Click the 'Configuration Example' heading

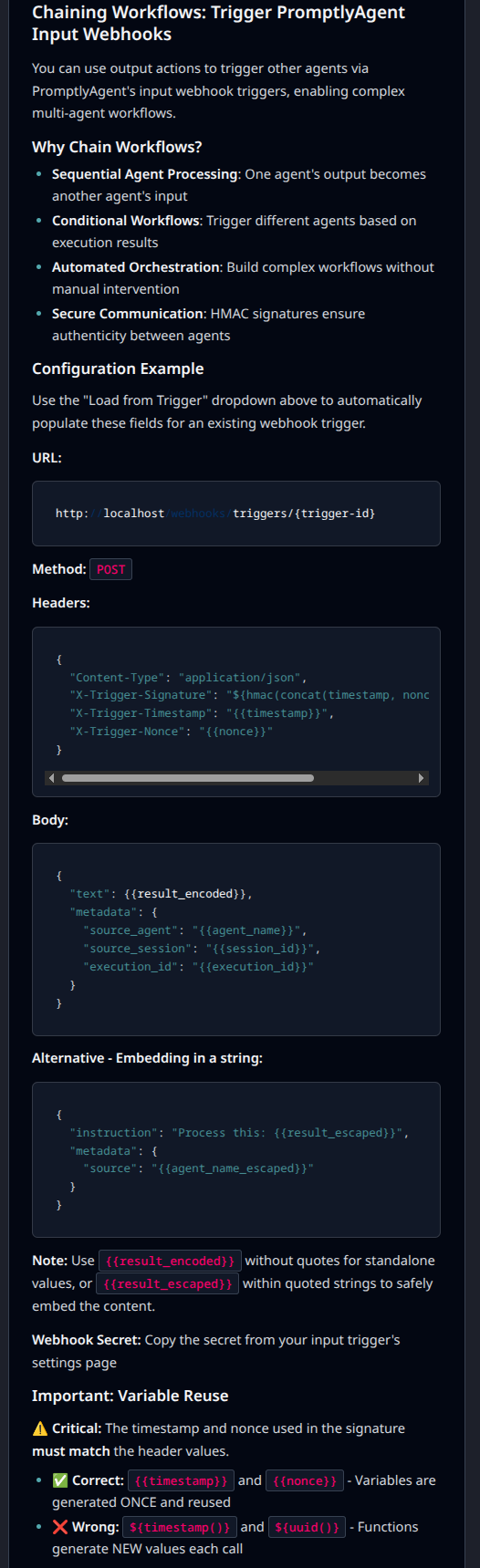coord(118,369)
